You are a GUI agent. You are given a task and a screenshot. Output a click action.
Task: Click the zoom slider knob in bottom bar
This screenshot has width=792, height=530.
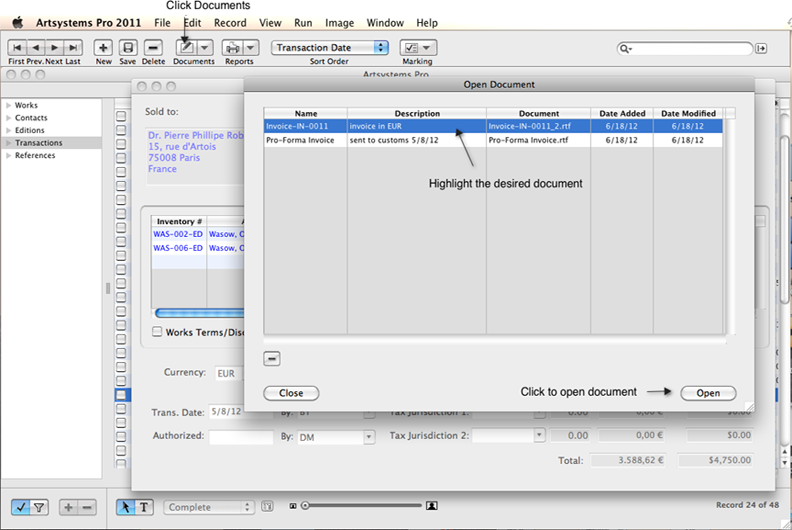click(x=305, y=506)
